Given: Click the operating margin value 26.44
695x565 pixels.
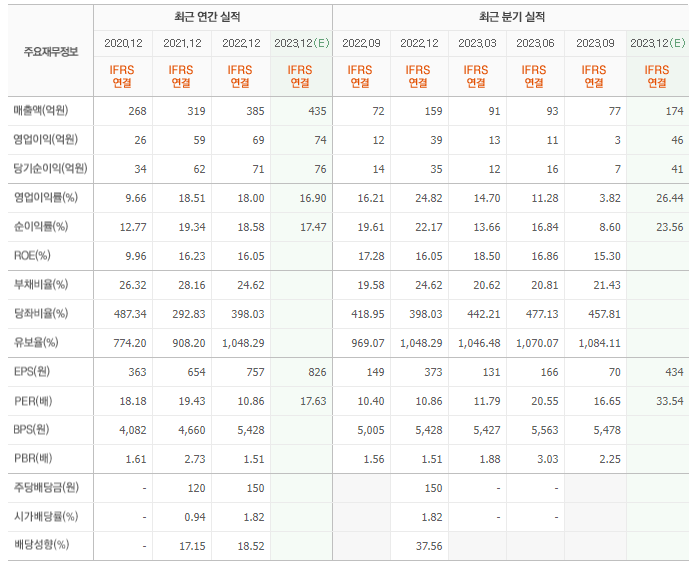Looking at the screenshot, I should (x=670, y=198).
